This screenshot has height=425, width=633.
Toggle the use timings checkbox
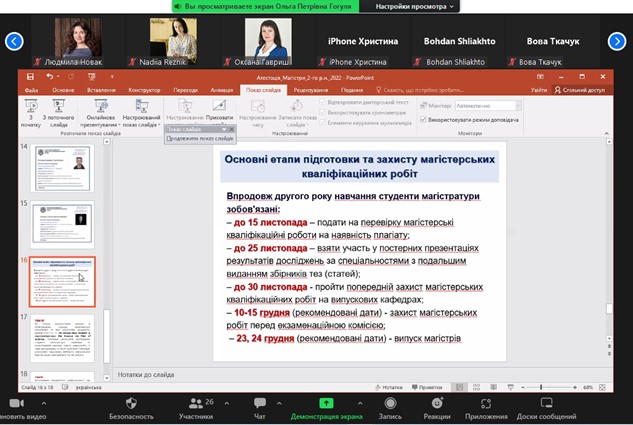click(x=323, y=112)
